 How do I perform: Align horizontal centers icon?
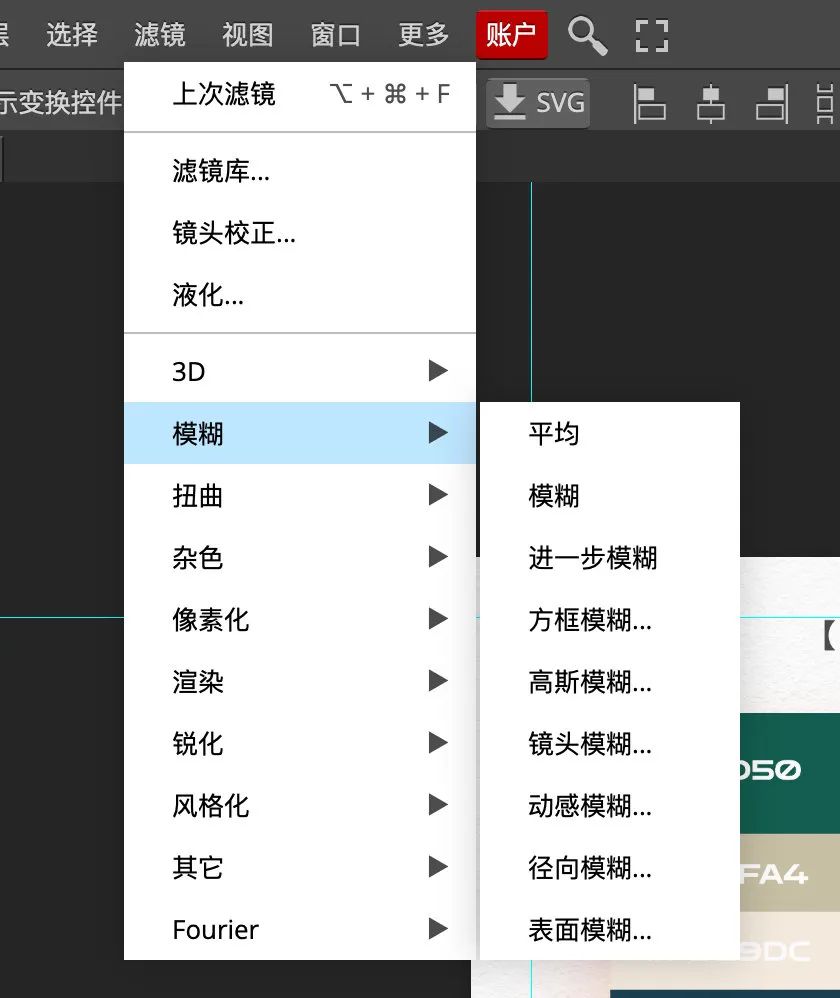pyautogui.click(x=710, y=103)
